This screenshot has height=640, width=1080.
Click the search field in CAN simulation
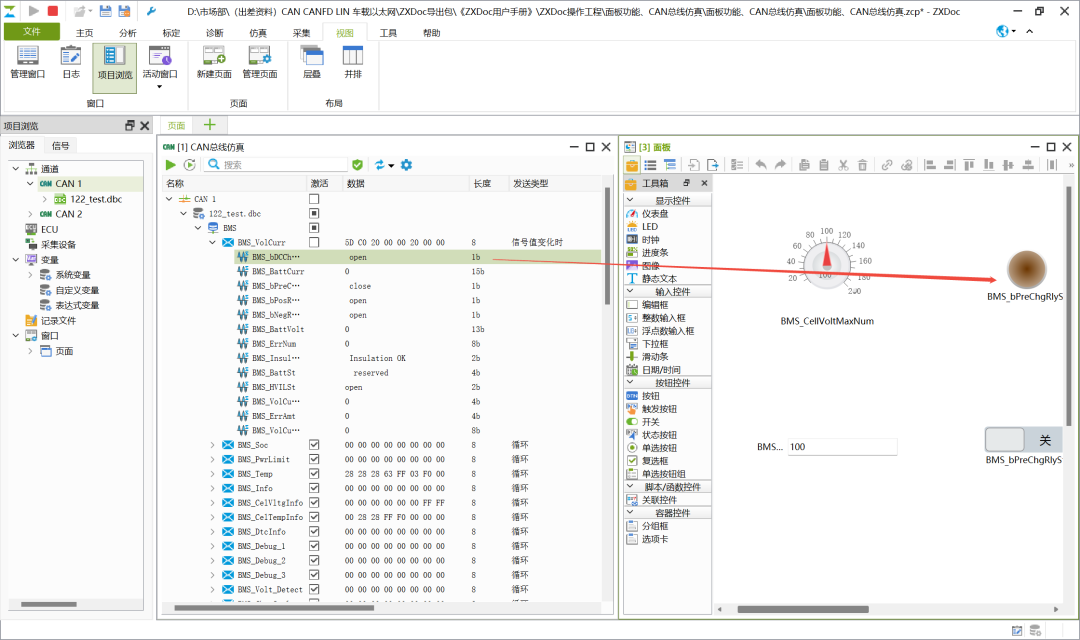coord(277,165)
